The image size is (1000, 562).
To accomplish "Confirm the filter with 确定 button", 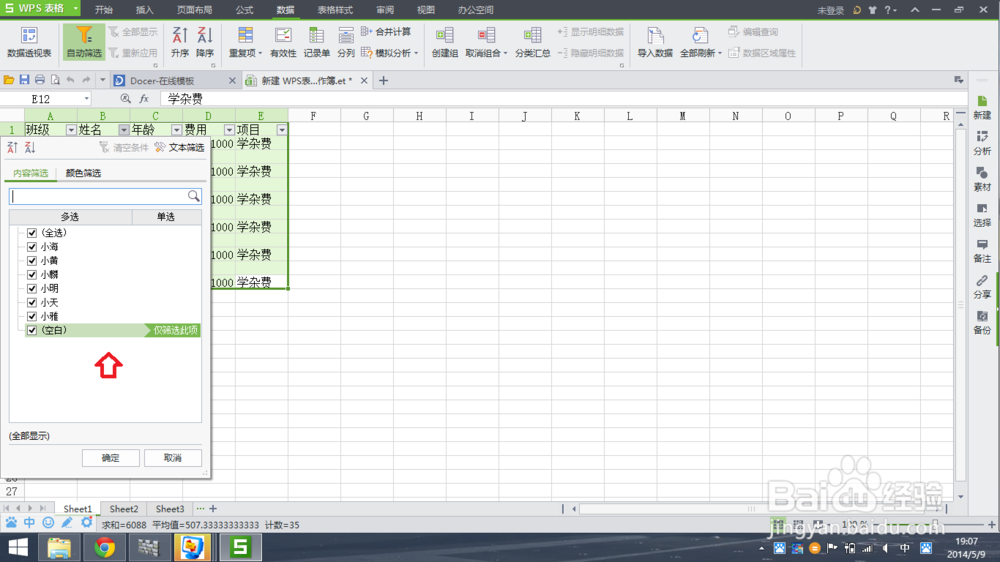I will 110,458.
